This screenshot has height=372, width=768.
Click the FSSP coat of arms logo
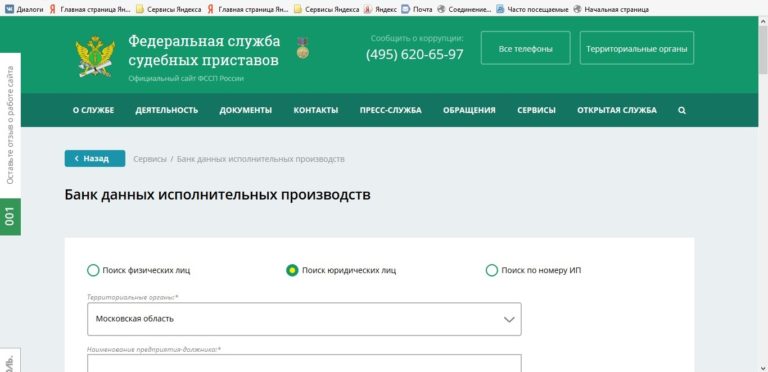[95, 56]
